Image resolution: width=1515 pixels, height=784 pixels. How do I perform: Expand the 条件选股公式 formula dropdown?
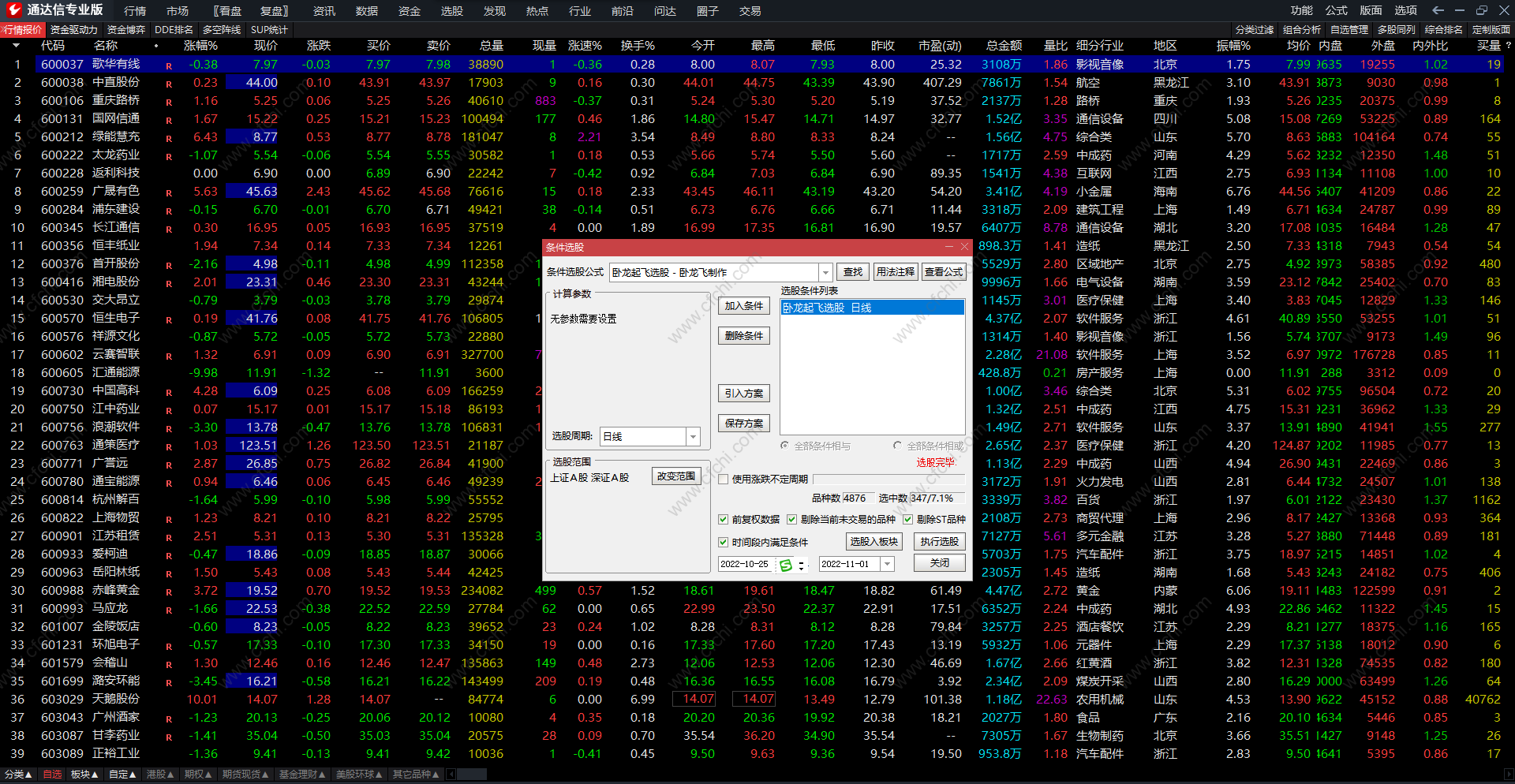(x=825, y=272)
